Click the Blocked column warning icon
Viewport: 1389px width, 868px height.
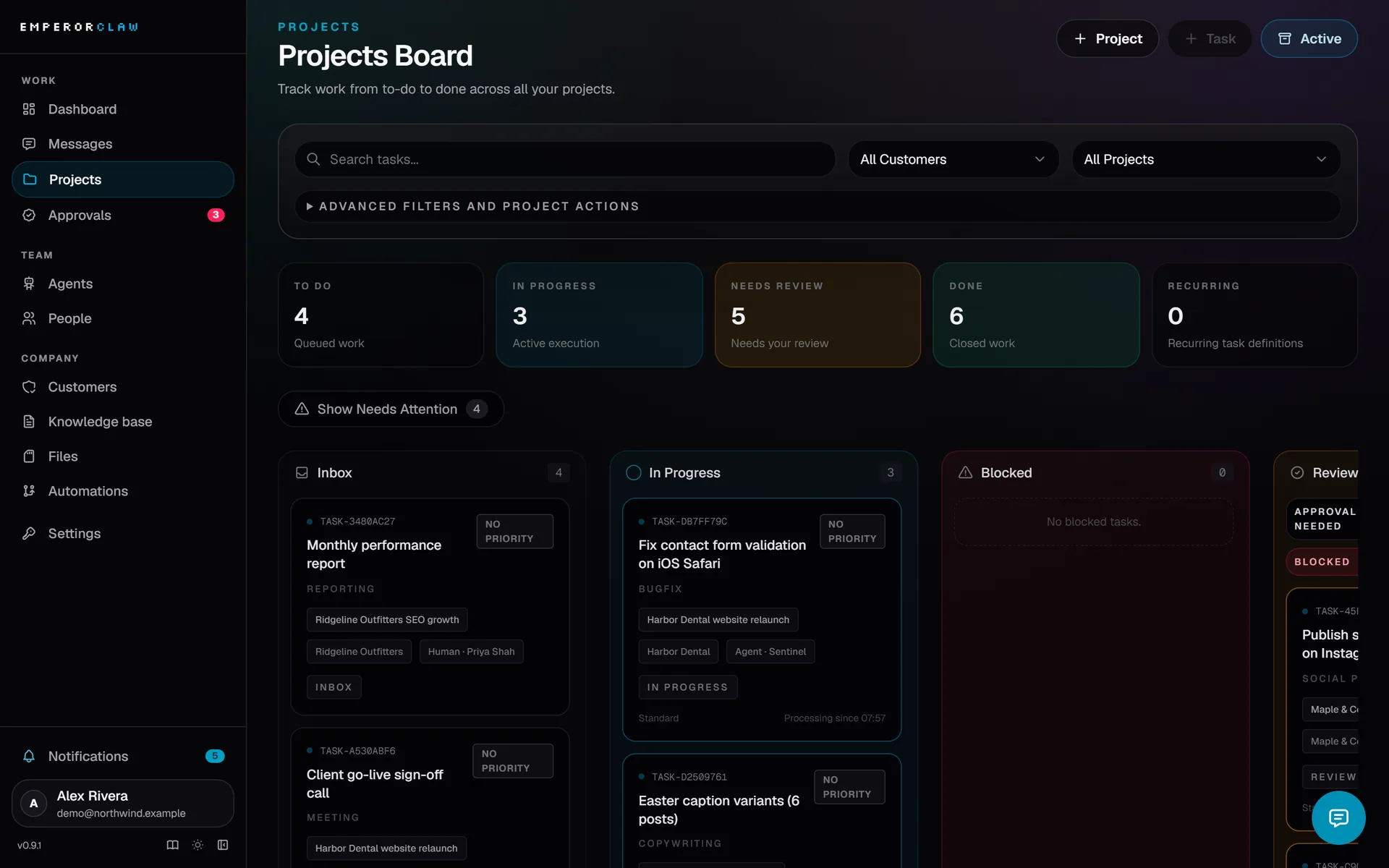(965, 472)
